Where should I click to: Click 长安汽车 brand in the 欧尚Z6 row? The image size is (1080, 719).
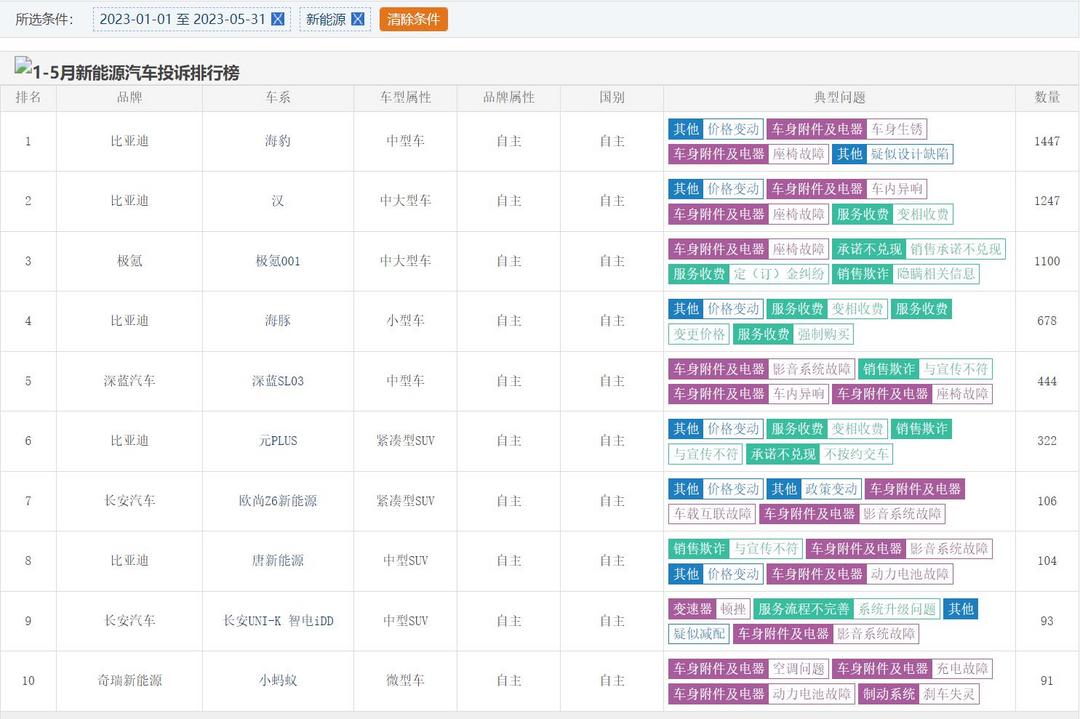tap(129, 501)
